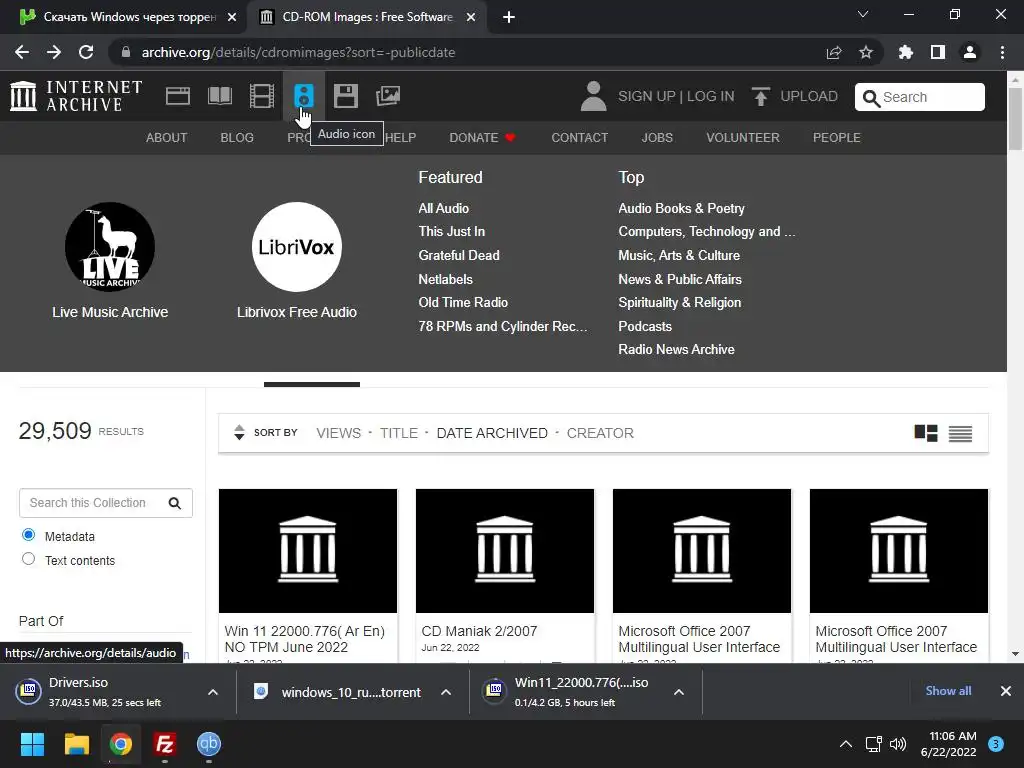Screen dimensions: 1024x768
Task: Reload the page
Action: [86, 52]
